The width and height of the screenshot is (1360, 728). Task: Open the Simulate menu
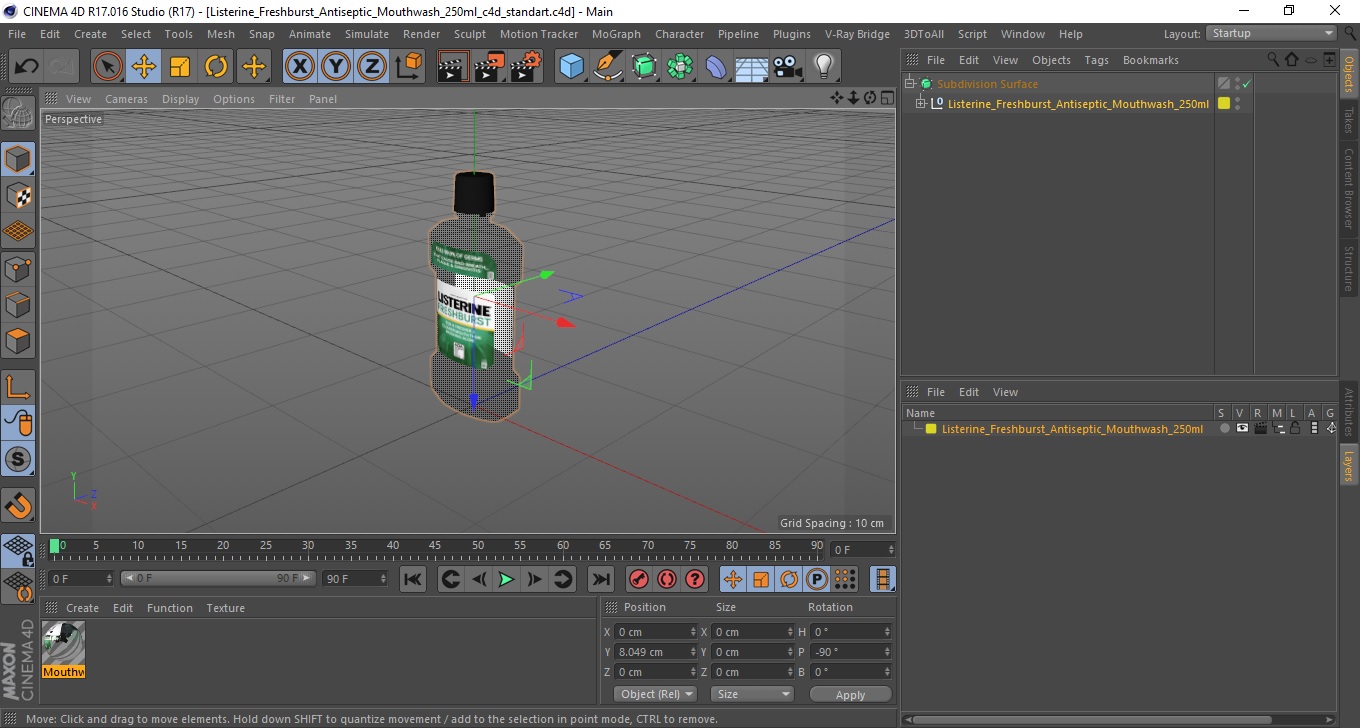pyautogui.click(x=367, y=34)
